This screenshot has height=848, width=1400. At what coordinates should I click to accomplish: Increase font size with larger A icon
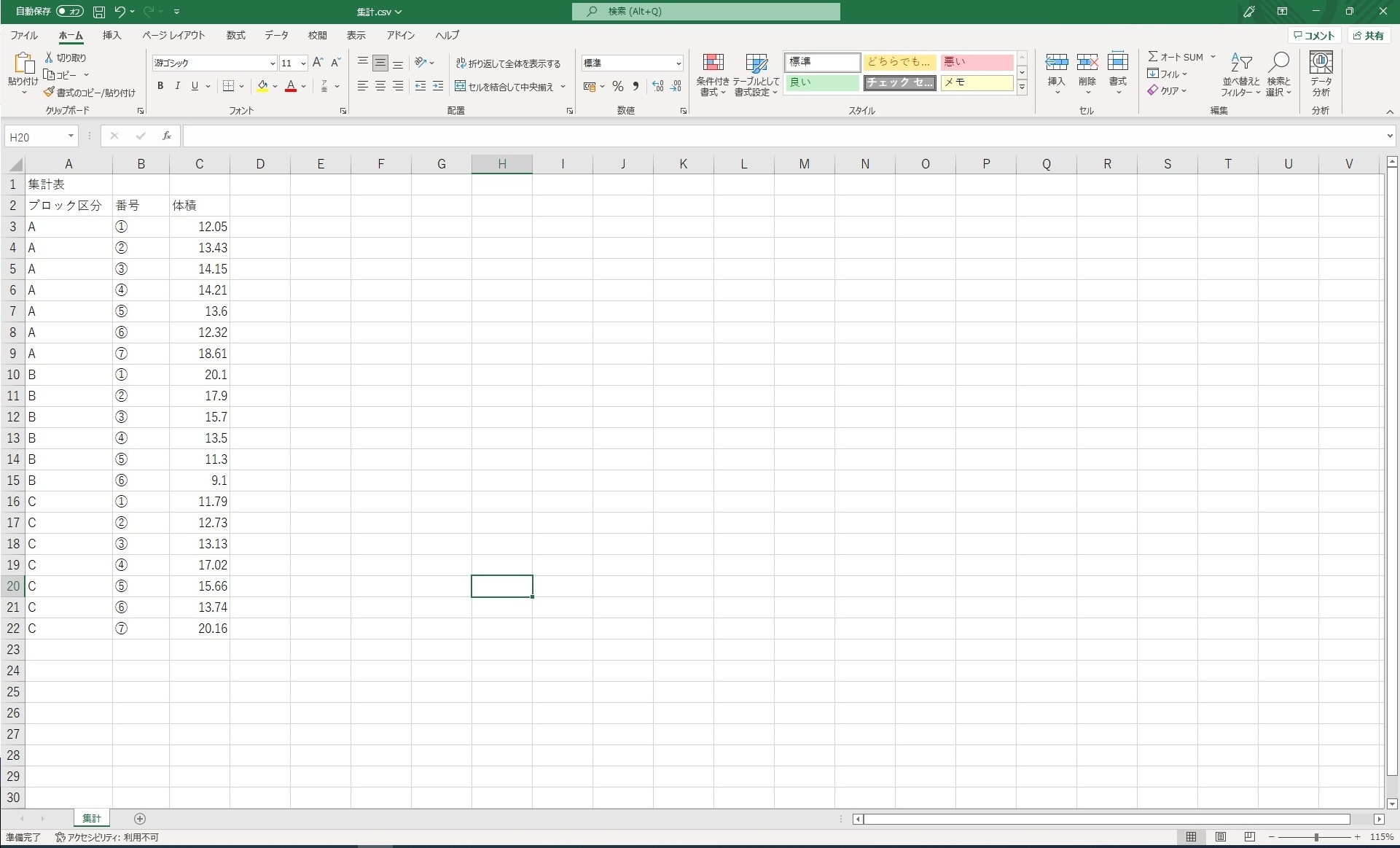(x=318, y=63)
